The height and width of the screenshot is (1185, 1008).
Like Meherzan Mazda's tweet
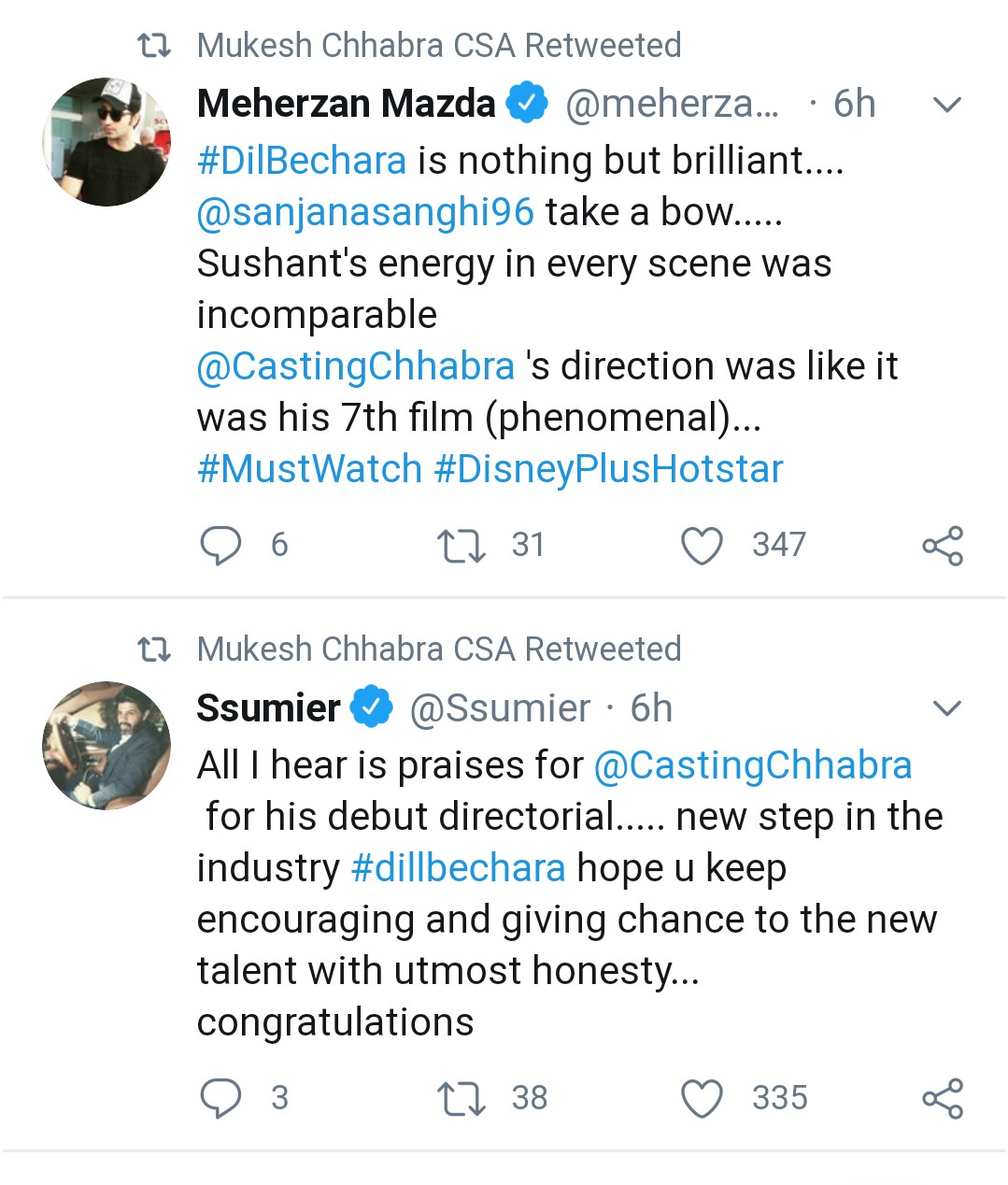click(x=702, y=545)
